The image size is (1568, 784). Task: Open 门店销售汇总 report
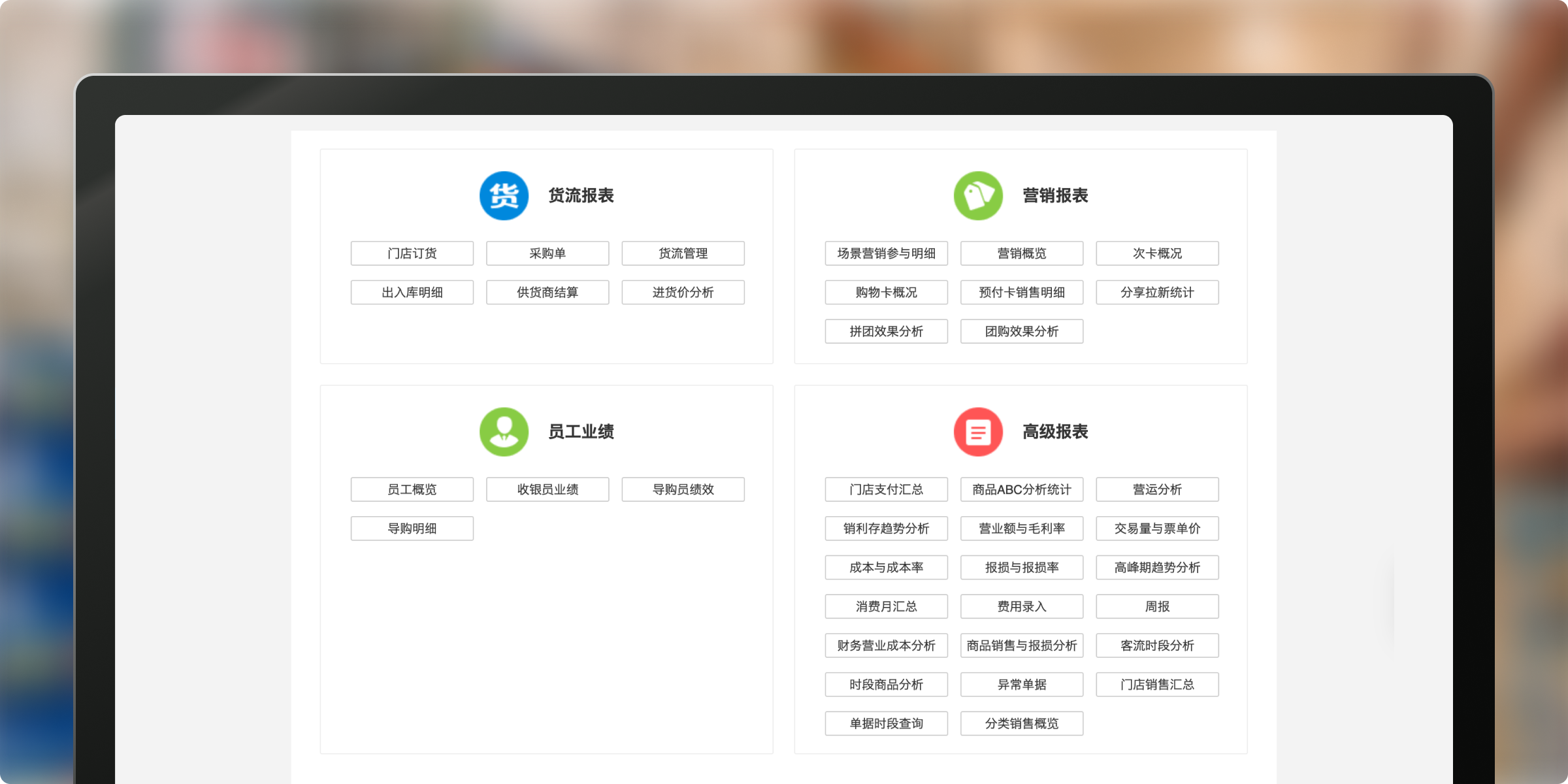(x=1158, y=685)
